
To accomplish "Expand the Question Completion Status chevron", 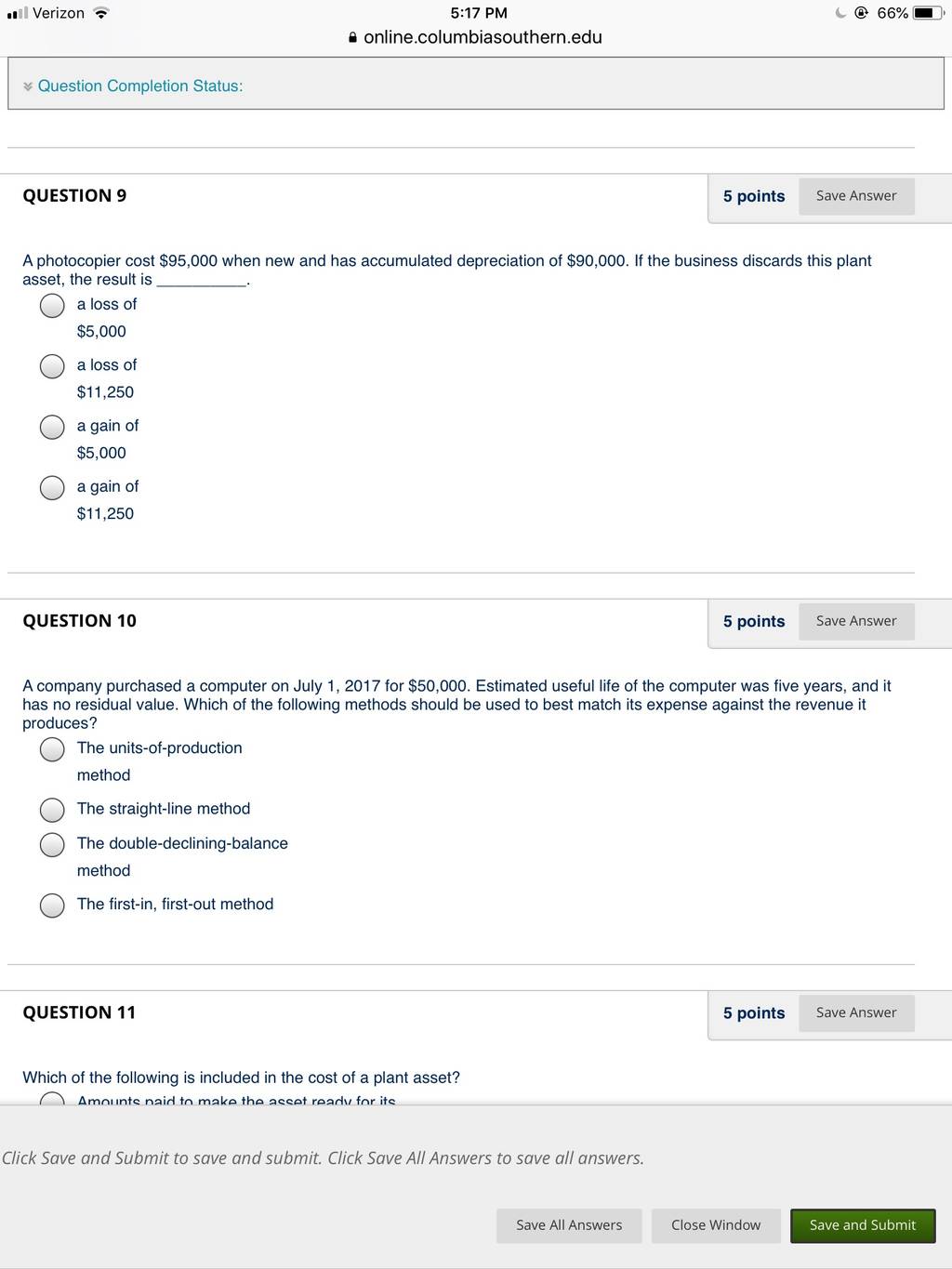I will 28,86.
